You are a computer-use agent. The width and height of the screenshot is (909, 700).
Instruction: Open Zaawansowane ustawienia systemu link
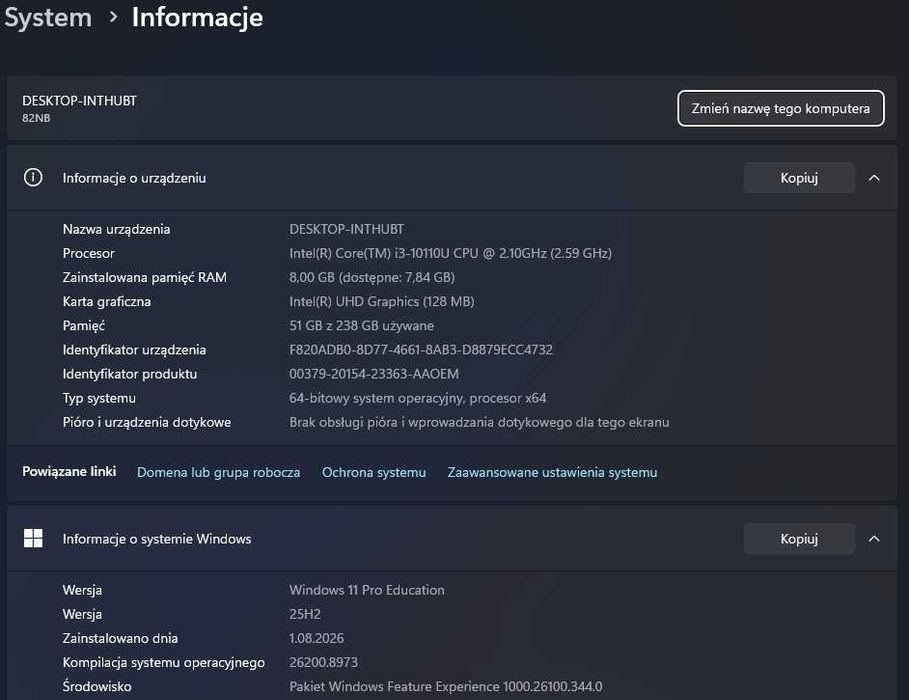tap(552, 472)
